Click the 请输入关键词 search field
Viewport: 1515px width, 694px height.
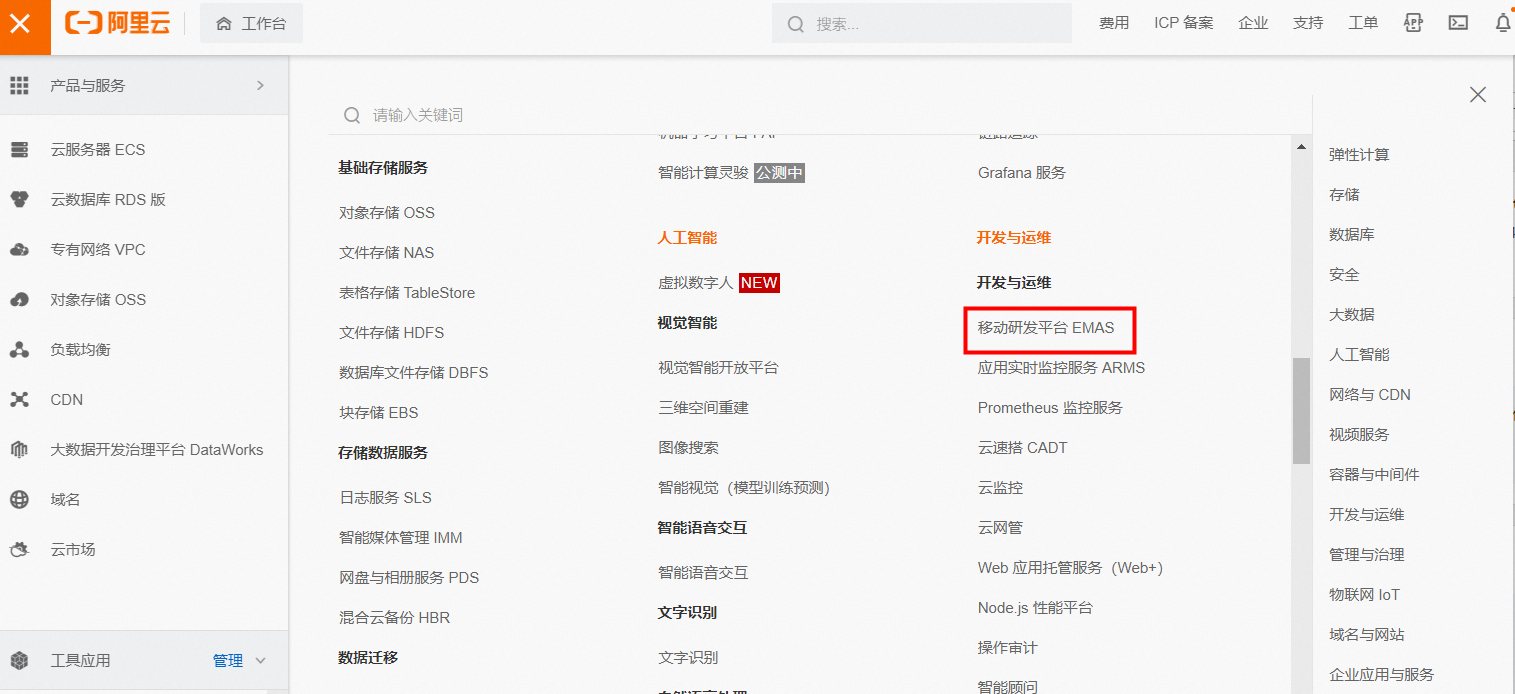[x=820, y=115]
